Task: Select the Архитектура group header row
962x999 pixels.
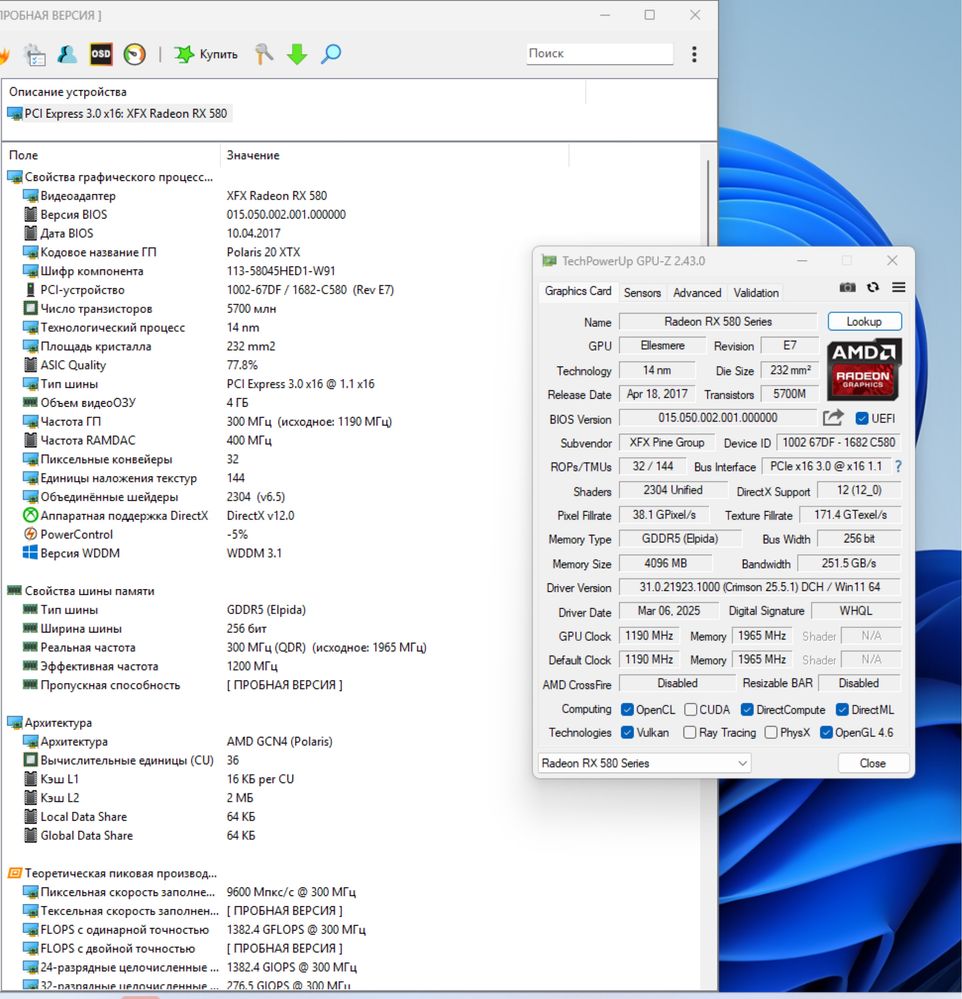Action: click(x=50, y=722)
